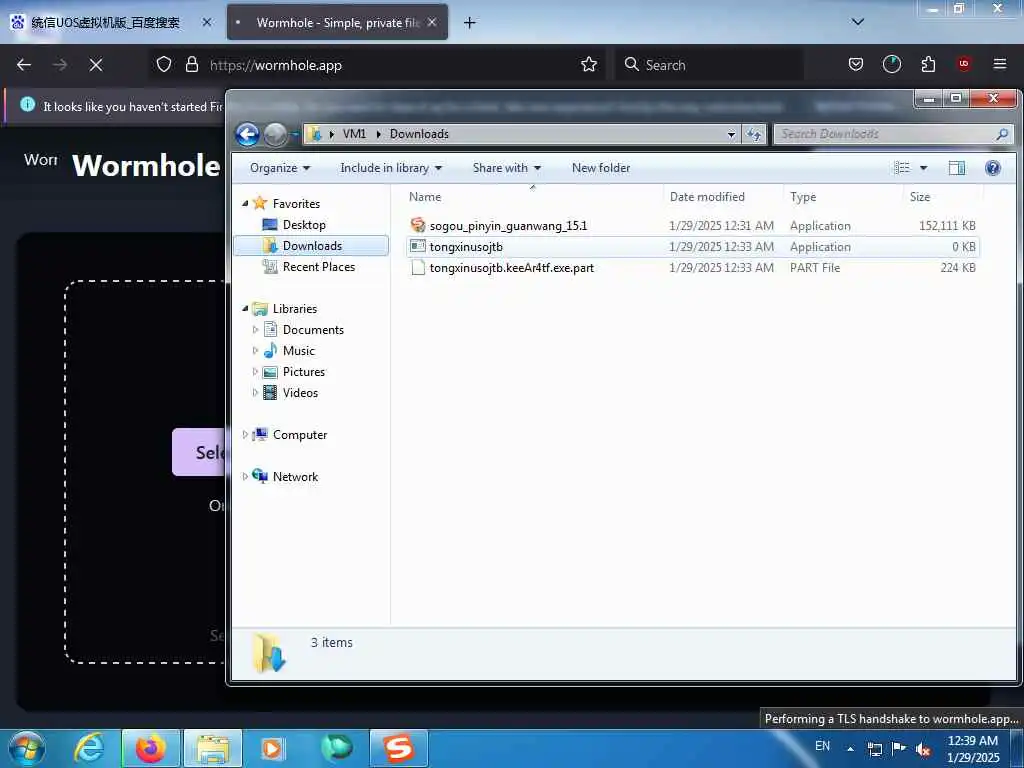Select the Videos library
Image resolution: width=1024 pixels, height=768 pixels.
tap(300, 392)
